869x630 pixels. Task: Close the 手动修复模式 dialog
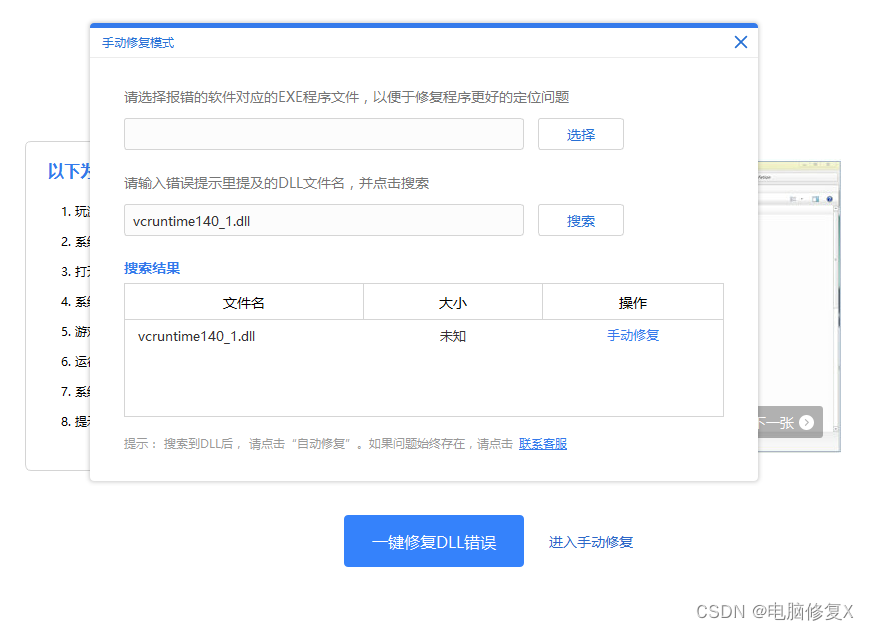coord(740,42)
